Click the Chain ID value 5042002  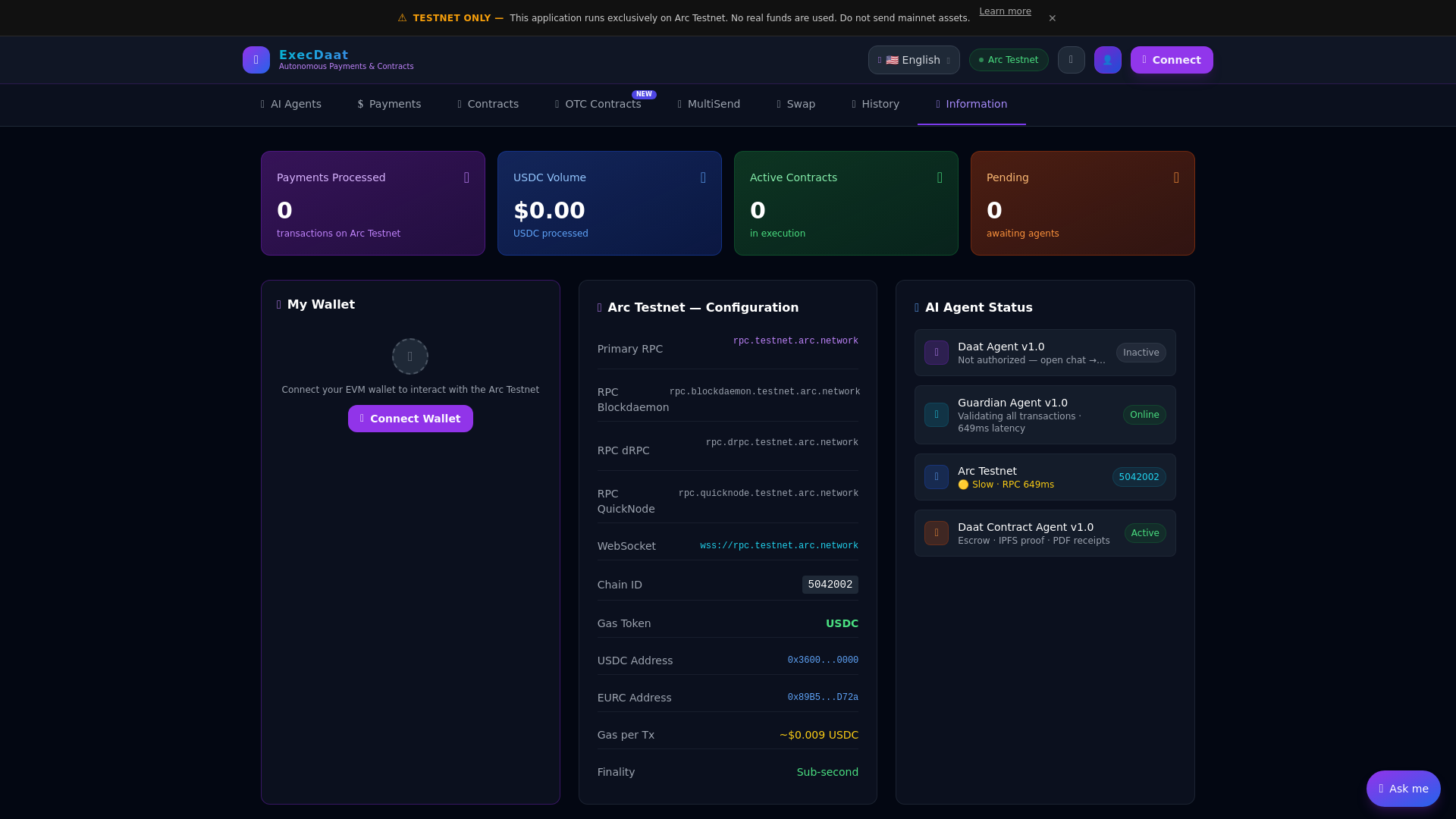(830, 585)
